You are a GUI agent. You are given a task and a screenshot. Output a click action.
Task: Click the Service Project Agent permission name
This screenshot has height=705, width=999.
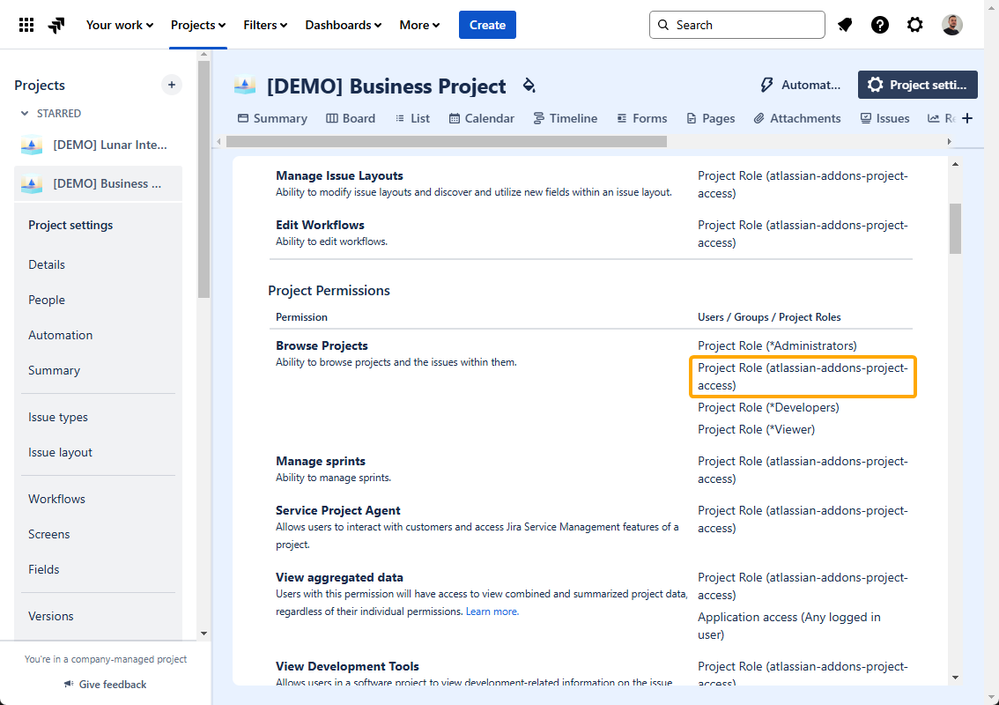[338, 510]
